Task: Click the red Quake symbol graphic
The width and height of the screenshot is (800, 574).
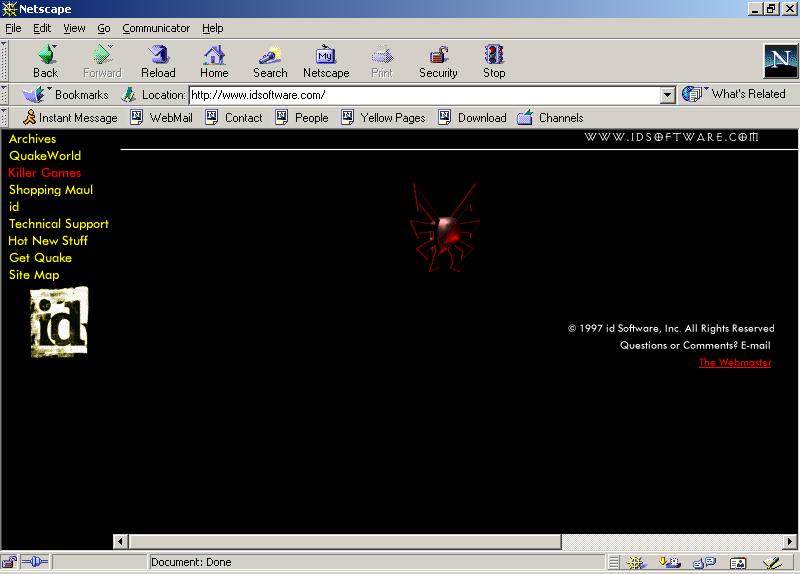Action: click(445, 228)
